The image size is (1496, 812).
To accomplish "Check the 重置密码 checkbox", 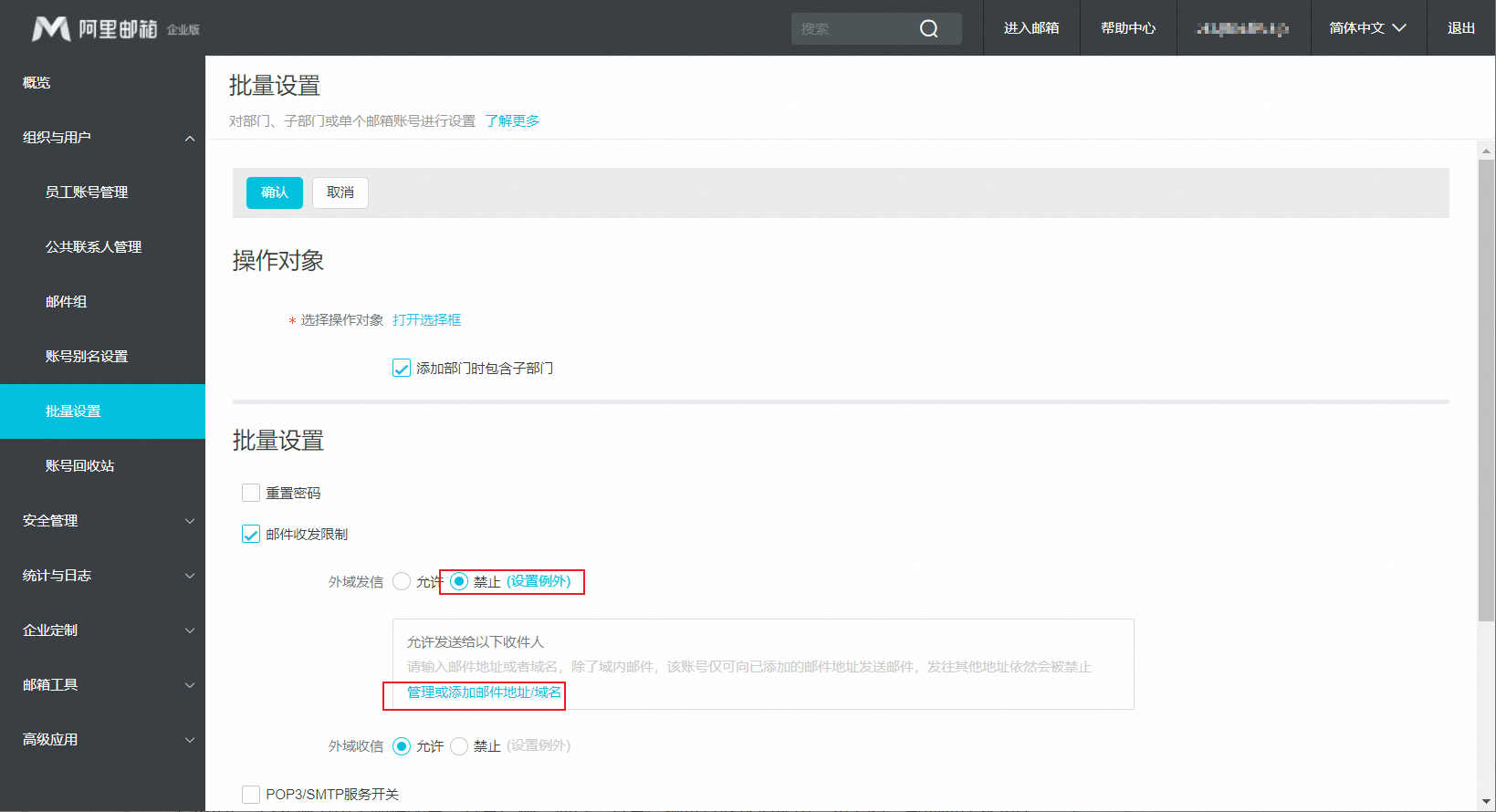I will 251,493.
